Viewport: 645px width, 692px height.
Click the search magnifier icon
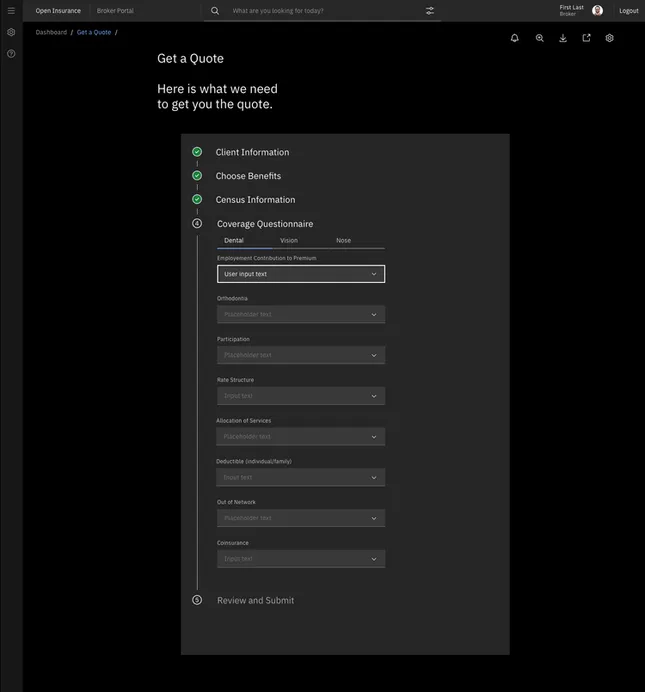click(x=215, y=11)
